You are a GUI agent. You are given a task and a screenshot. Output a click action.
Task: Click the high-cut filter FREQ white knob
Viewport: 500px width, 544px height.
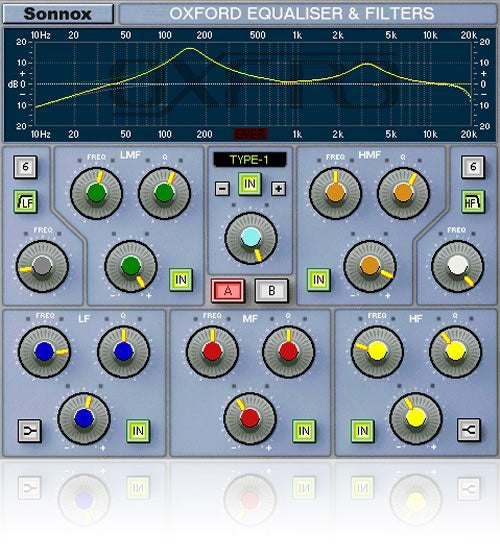point(457,266)
